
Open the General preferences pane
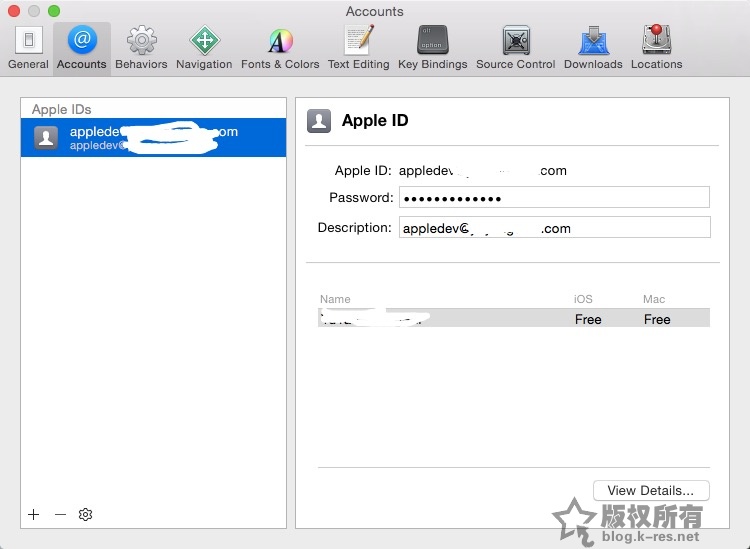pos(28,48)
